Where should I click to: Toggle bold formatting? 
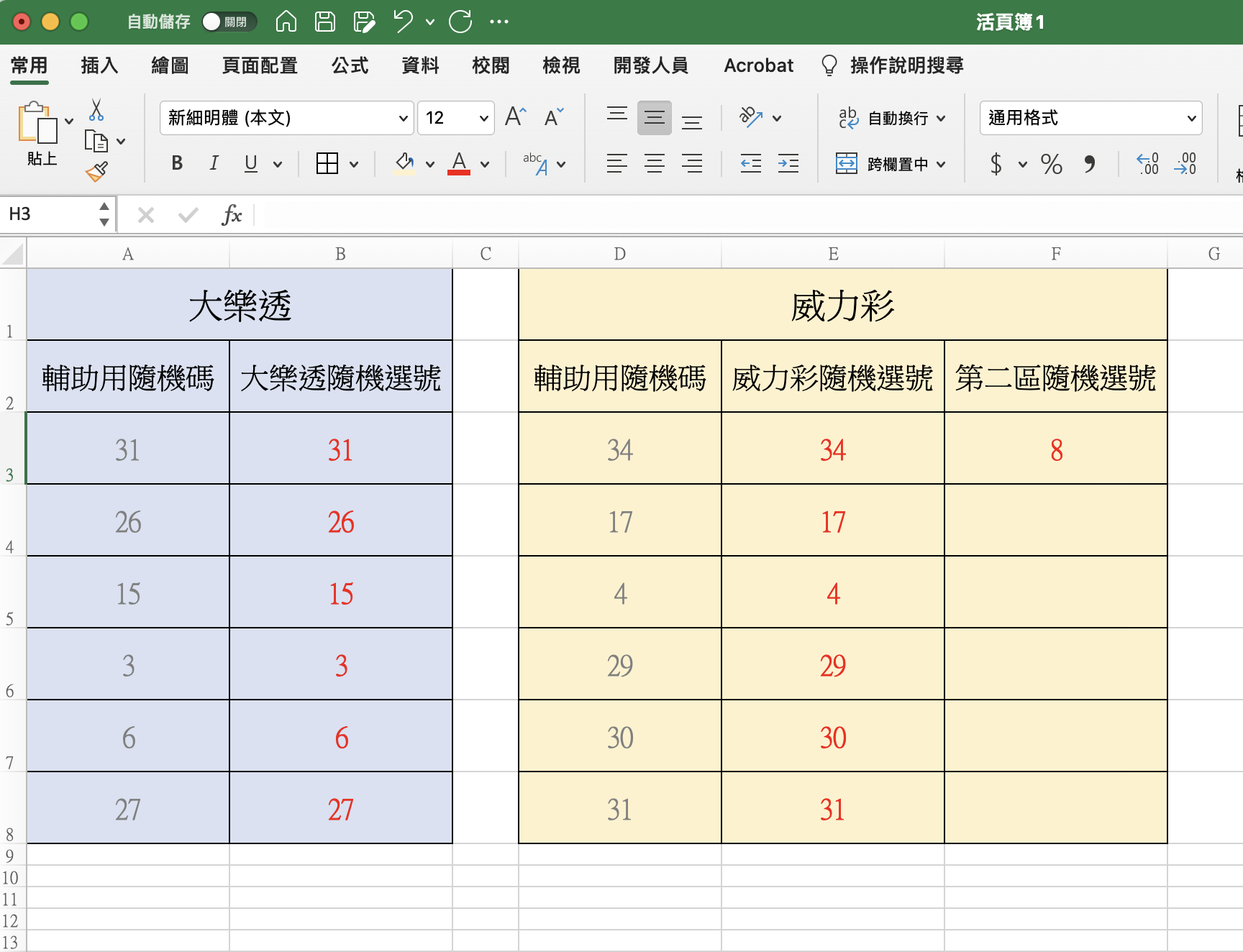tap(177, 163)
